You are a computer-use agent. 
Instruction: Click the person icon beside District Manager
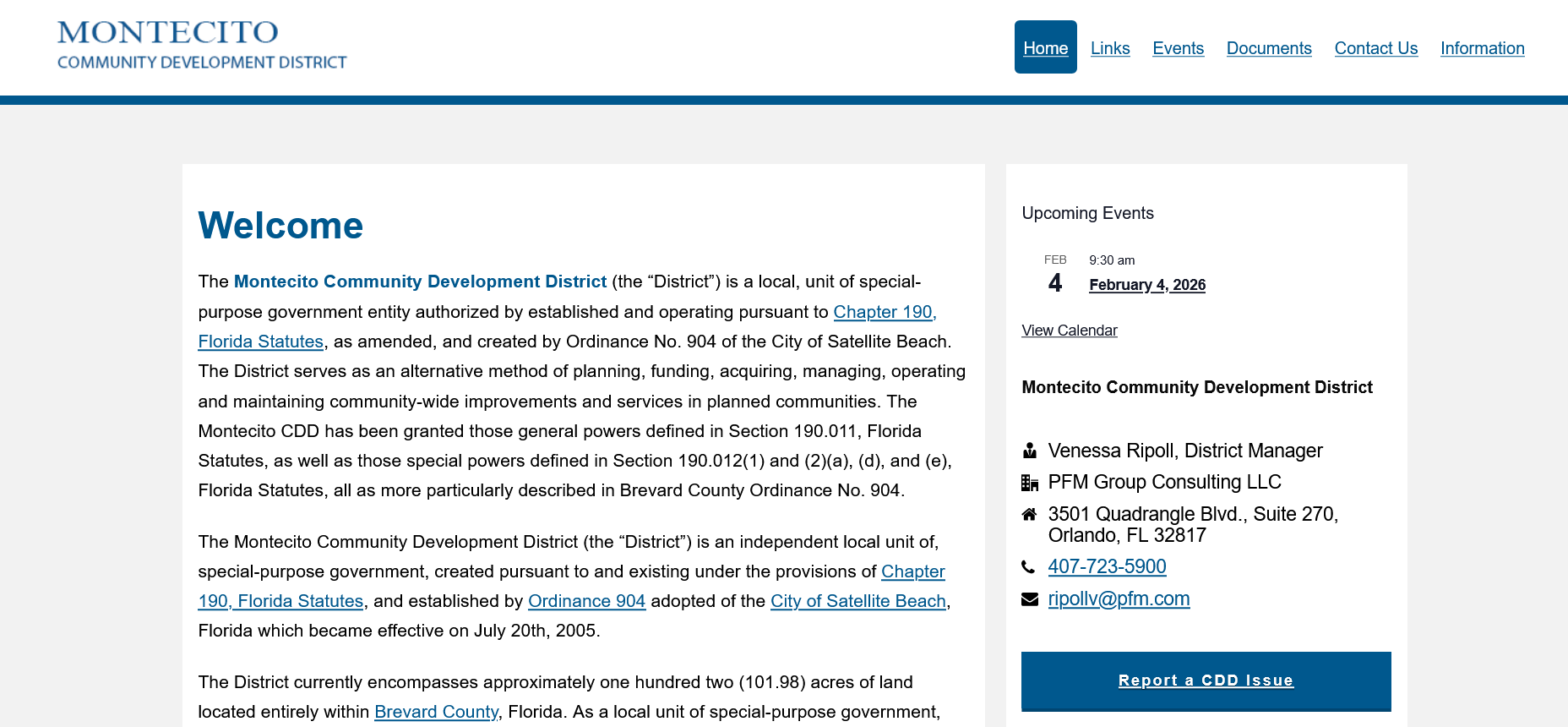[1029, 451]
